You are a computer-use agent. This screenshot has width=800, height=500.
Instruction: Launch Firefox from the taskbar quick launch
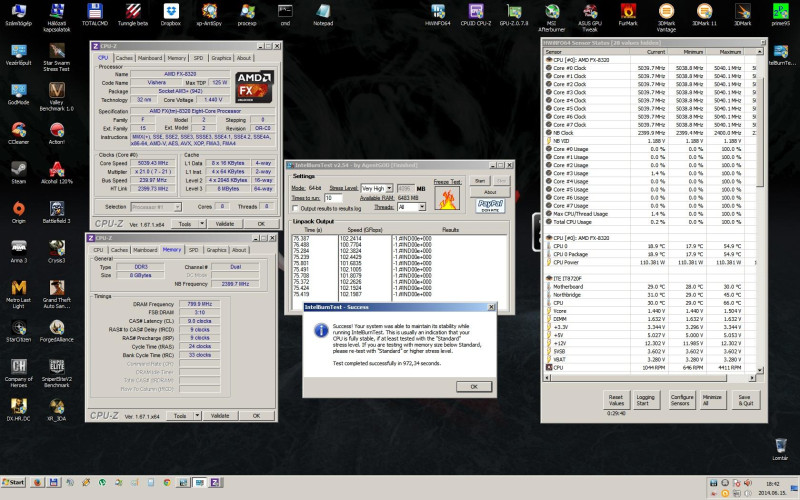(37, 482)
